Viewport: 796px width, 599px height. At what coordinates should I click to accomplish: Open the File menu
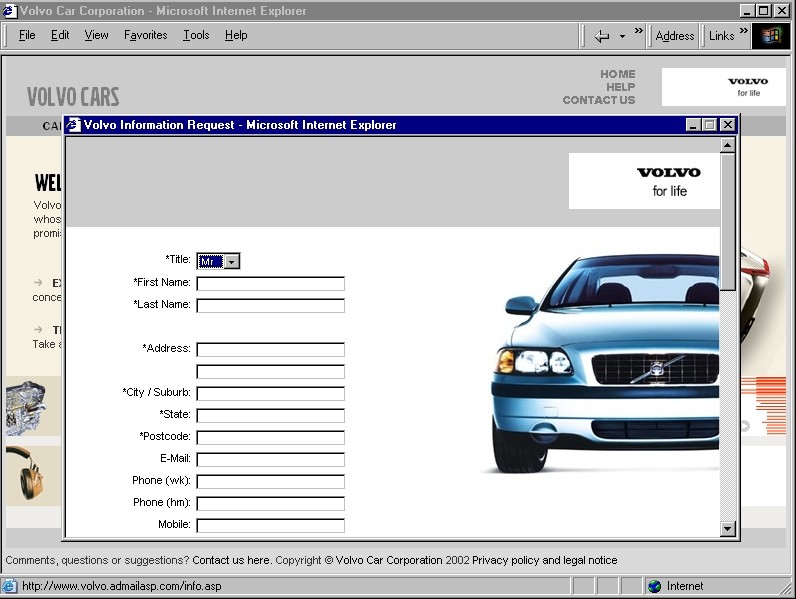pyautogui.click(x=27, y=35)
